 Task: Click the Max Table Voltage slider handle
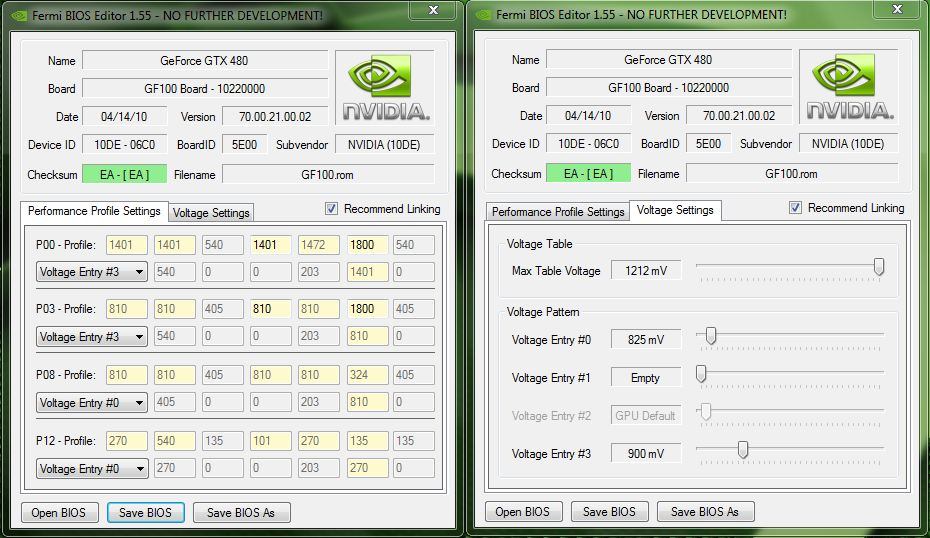879,267
